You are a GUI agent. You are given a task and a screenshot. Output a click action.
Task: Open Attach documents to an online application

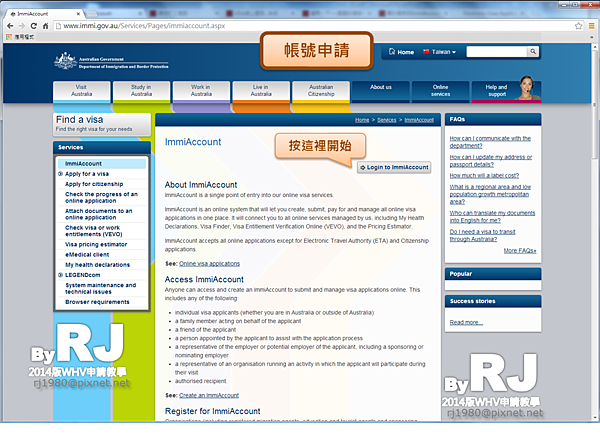98,214
